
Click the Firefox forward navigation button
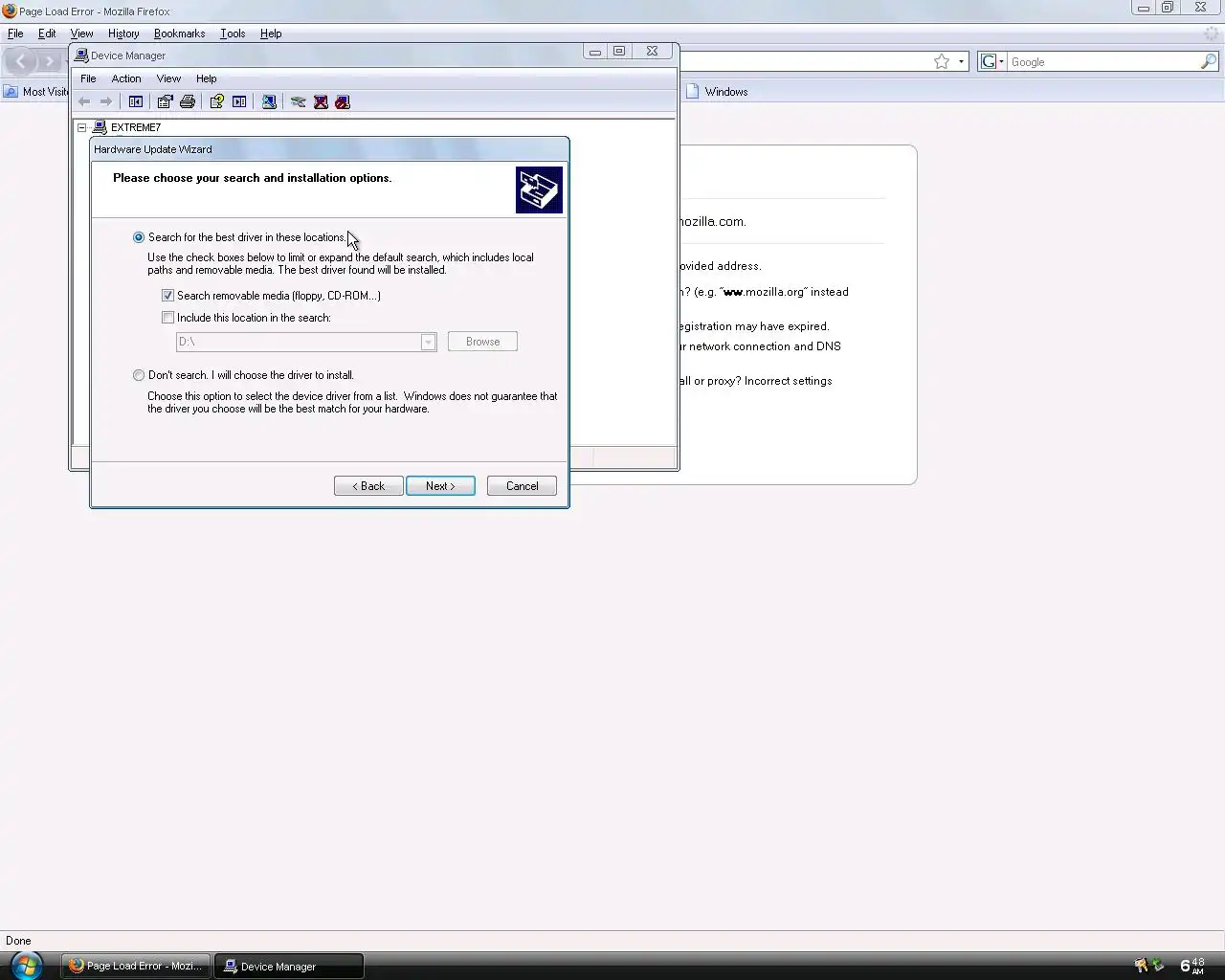pyautogui.click(x=49, y=61)
